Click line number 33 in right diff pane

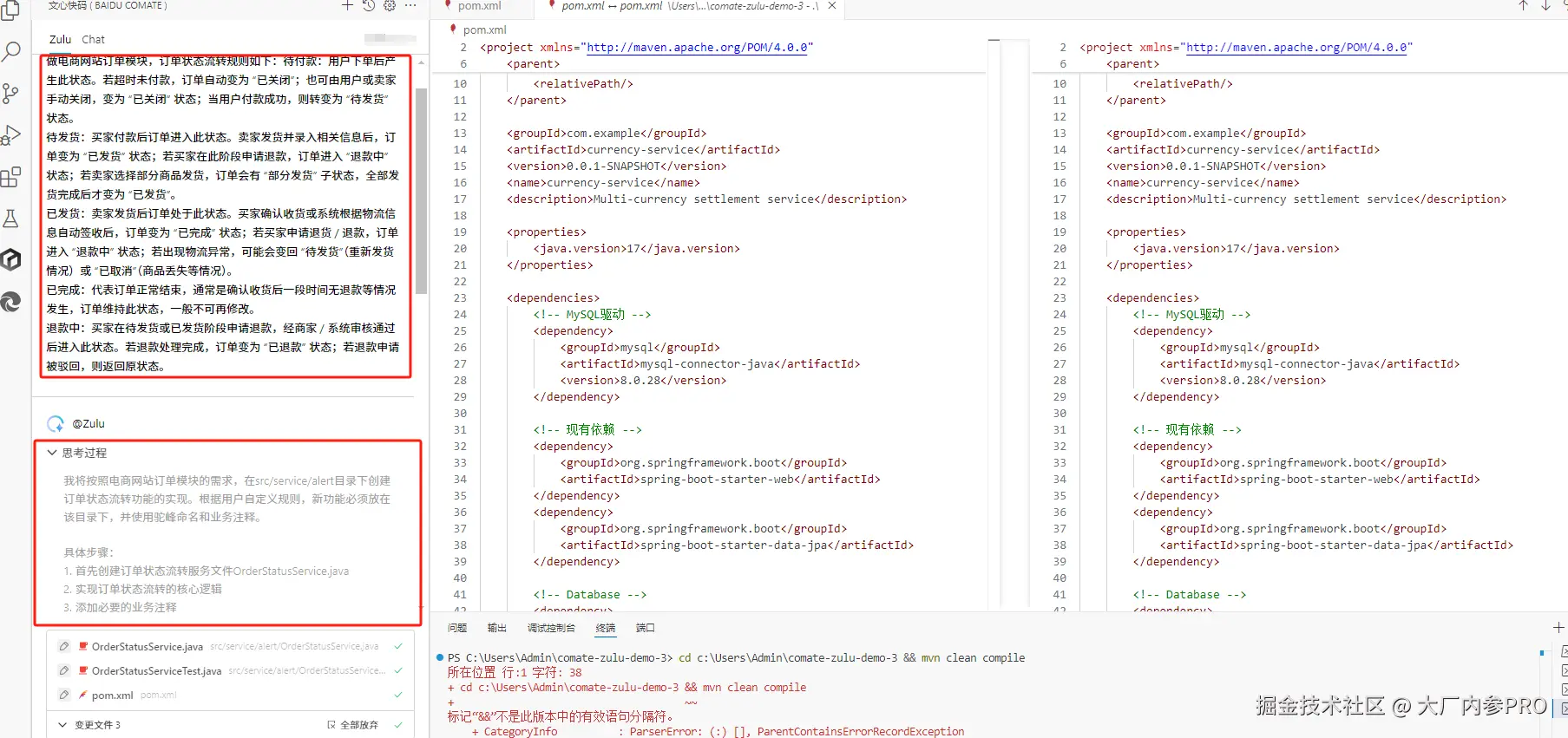1060,463
